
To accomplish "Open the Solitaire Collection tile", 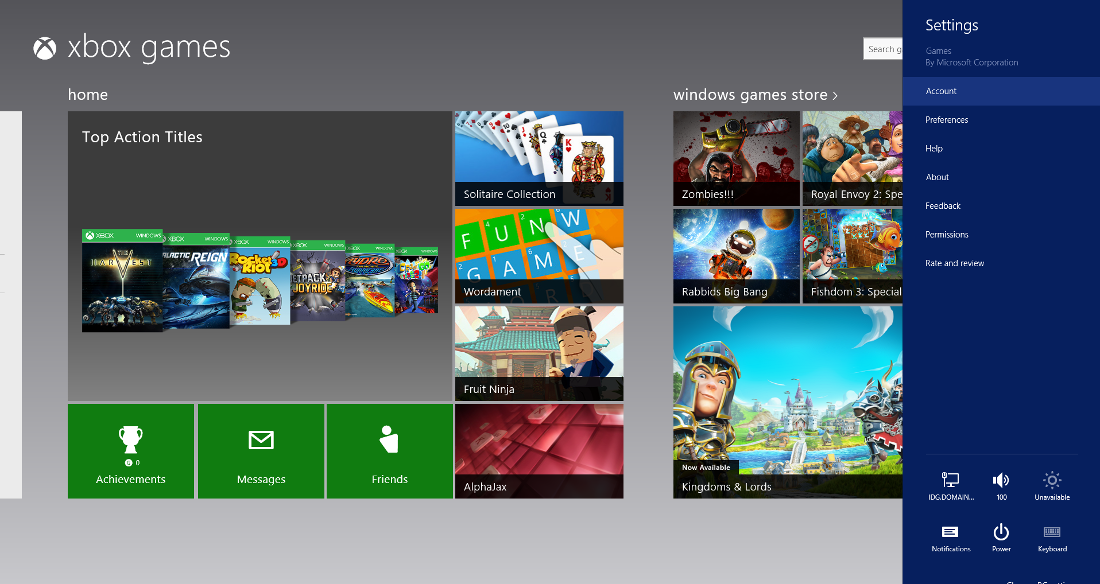I will [x=539, y=159].
